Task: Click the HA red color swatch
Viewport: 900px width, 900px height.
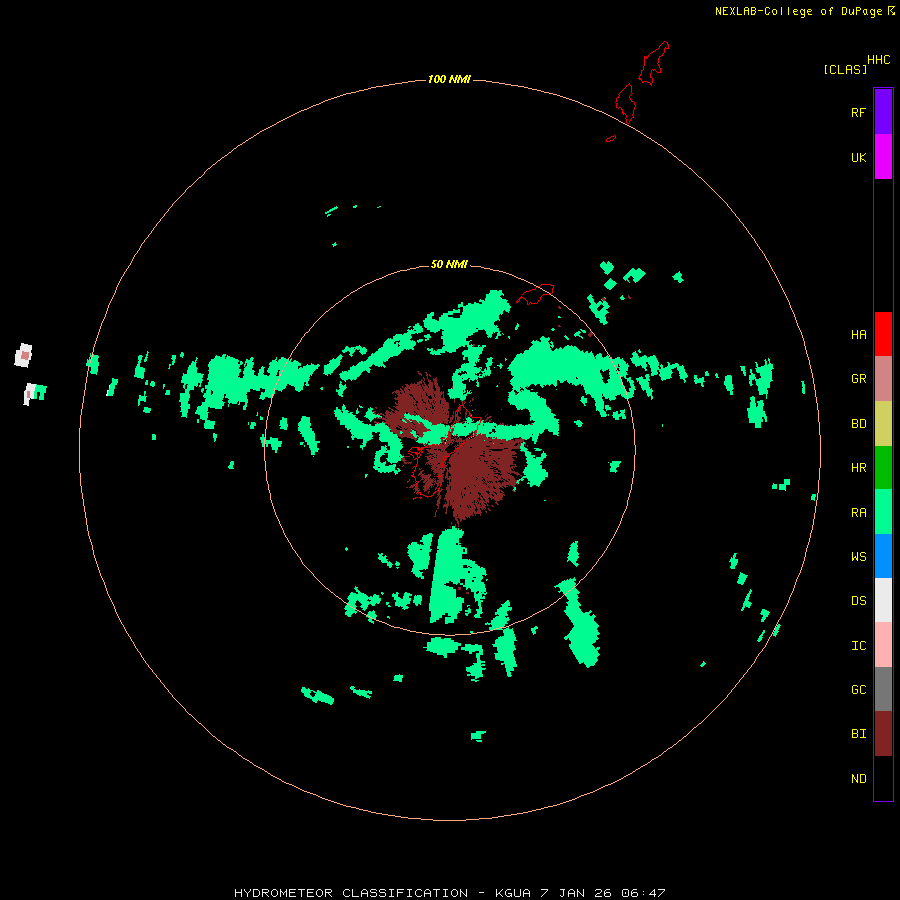Action: [883, 334]
